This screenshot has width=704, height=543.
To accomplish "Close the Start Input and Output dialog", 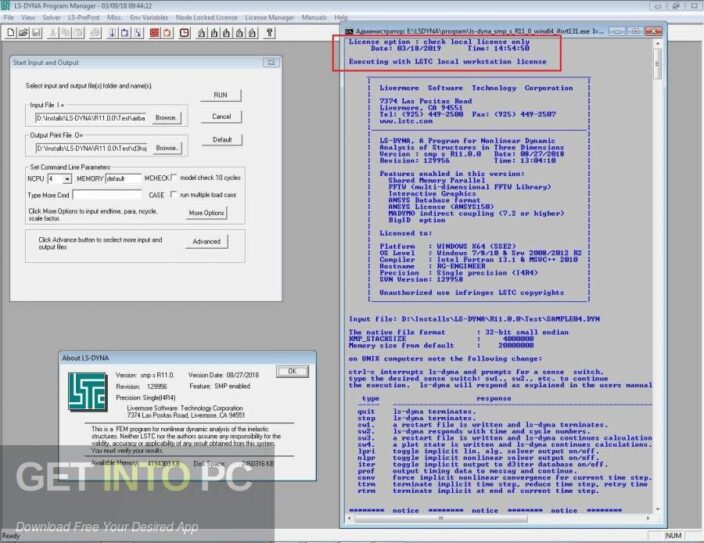I will (271, 62).
